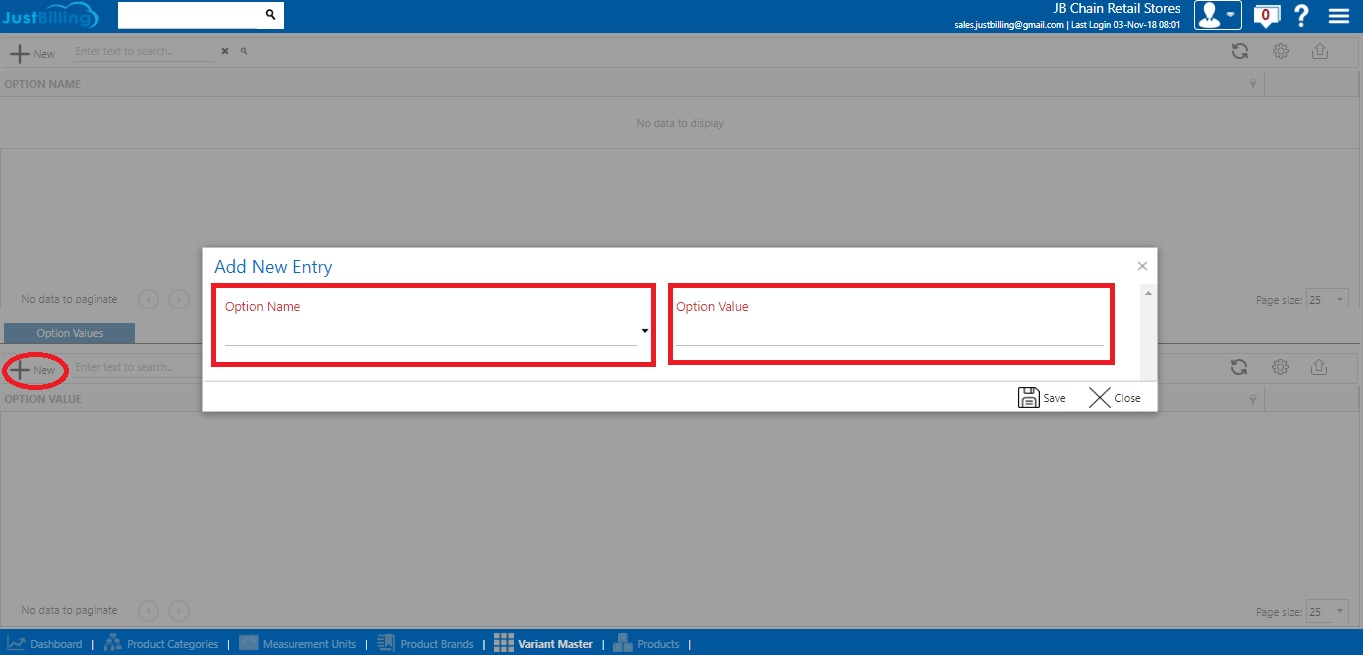Screen dimensions: 1363x655
Task: Click the JB Chain Retail Stores title
Action: click(1117, 8)
